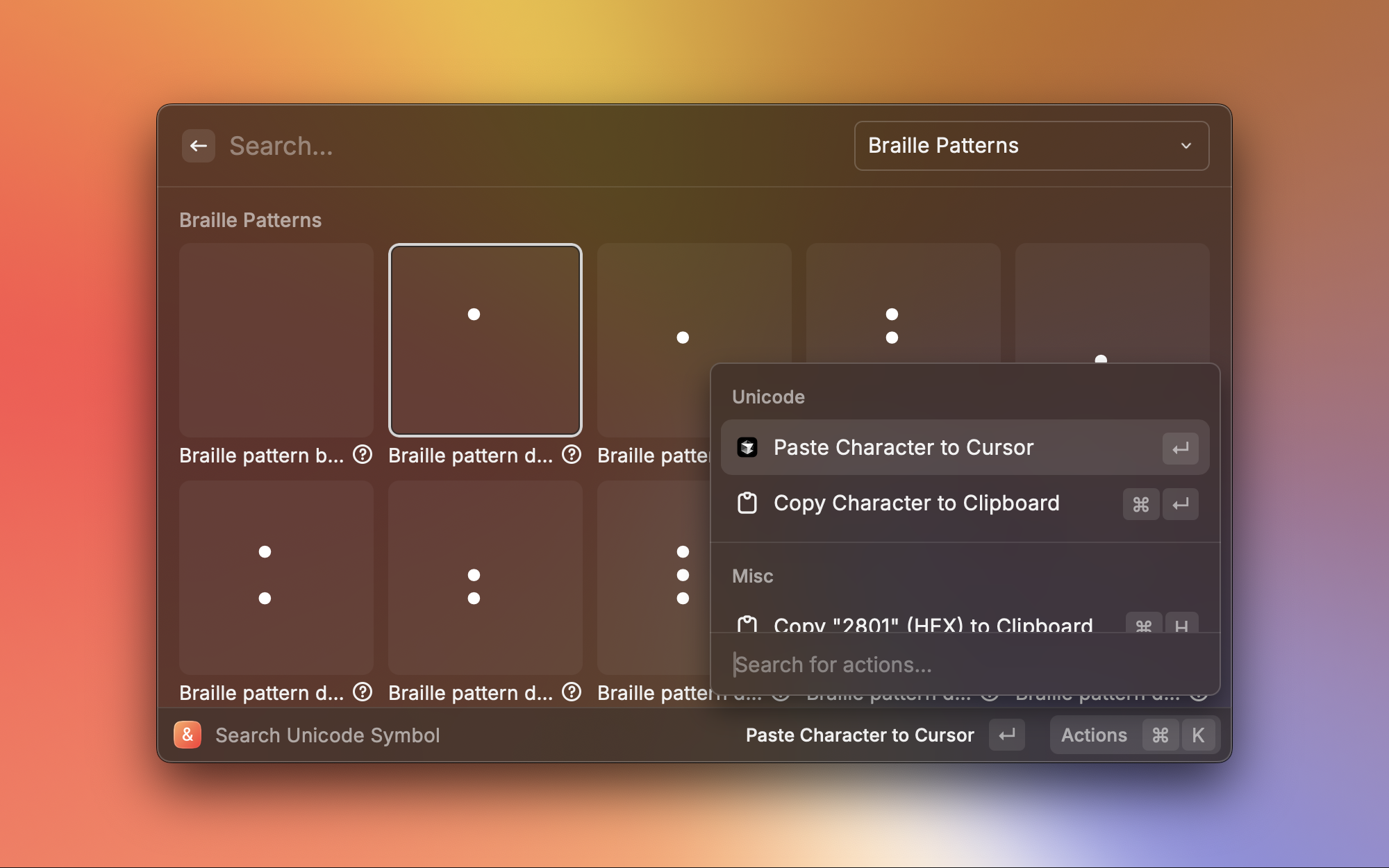Select the bottom-left two-dot Braille tile
The height and width of the screenshot is (868, 1389).
[x=276, y=577]
